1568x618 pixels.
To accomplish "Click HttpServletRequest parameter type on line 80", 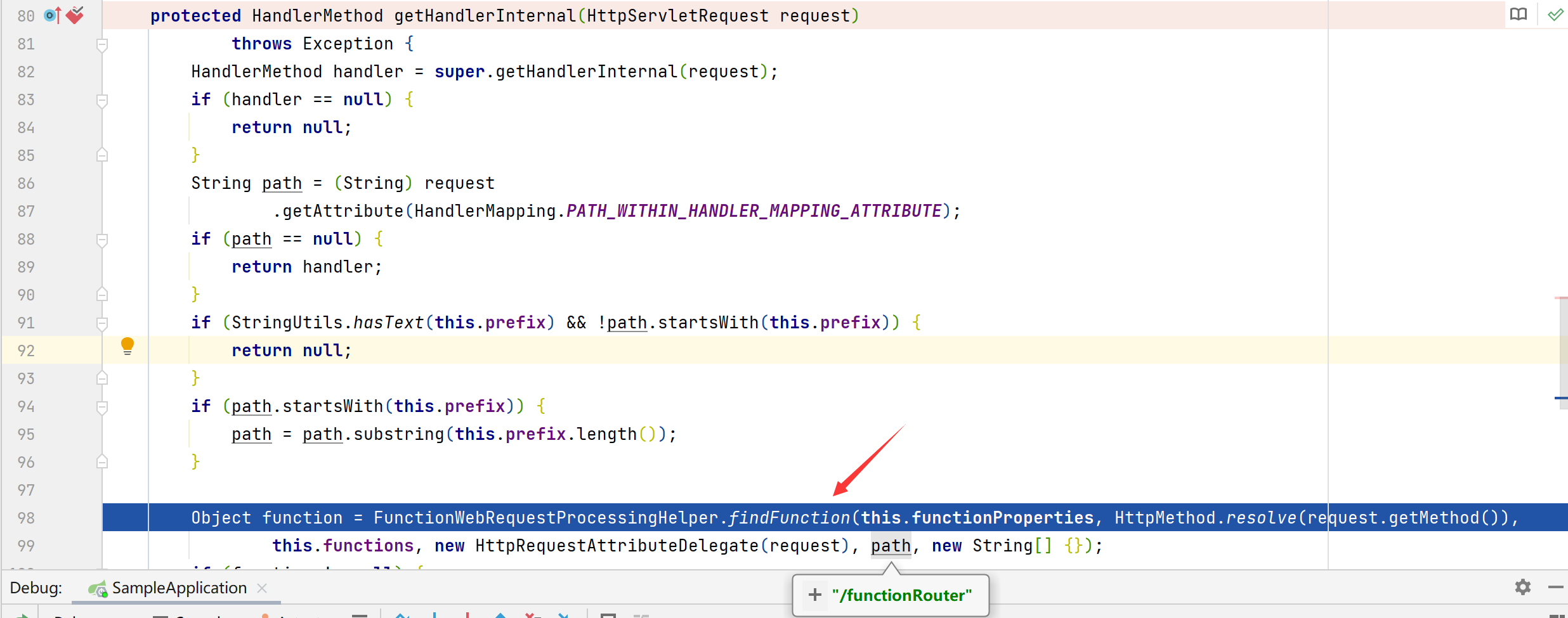I will (x=678, y=15).
